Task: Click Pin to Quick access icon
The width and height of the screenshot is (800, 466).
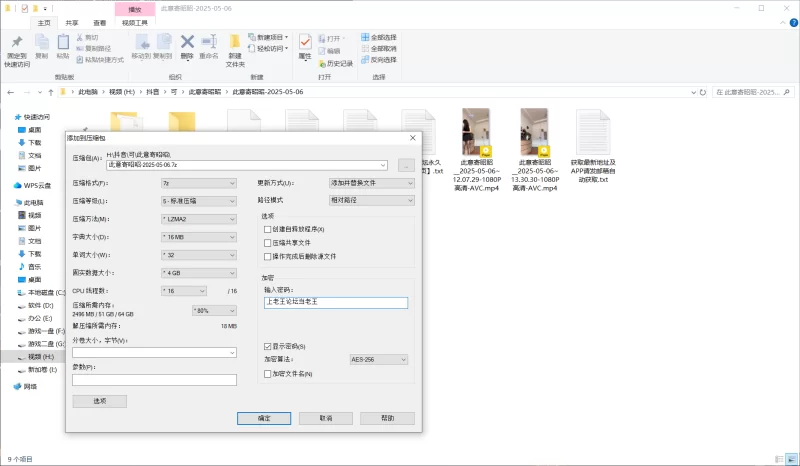Action: (x=17, y=42)
